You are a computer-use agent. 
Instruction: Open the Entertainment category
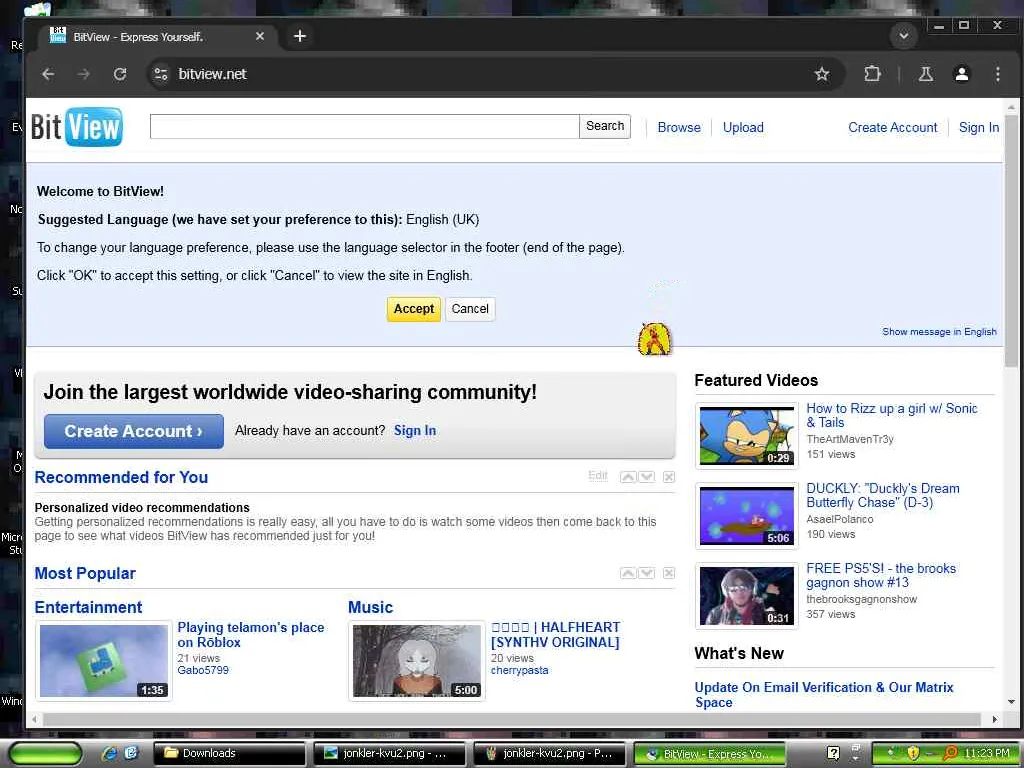click(x=88, y=607)
